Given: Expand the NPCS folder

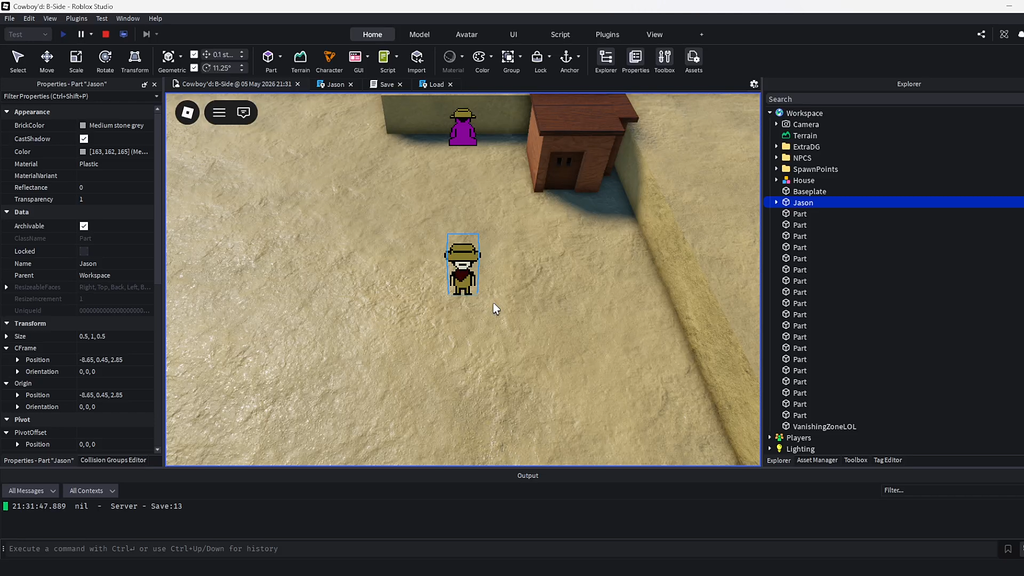Looking at the screenshot, I should pos(776,158).
